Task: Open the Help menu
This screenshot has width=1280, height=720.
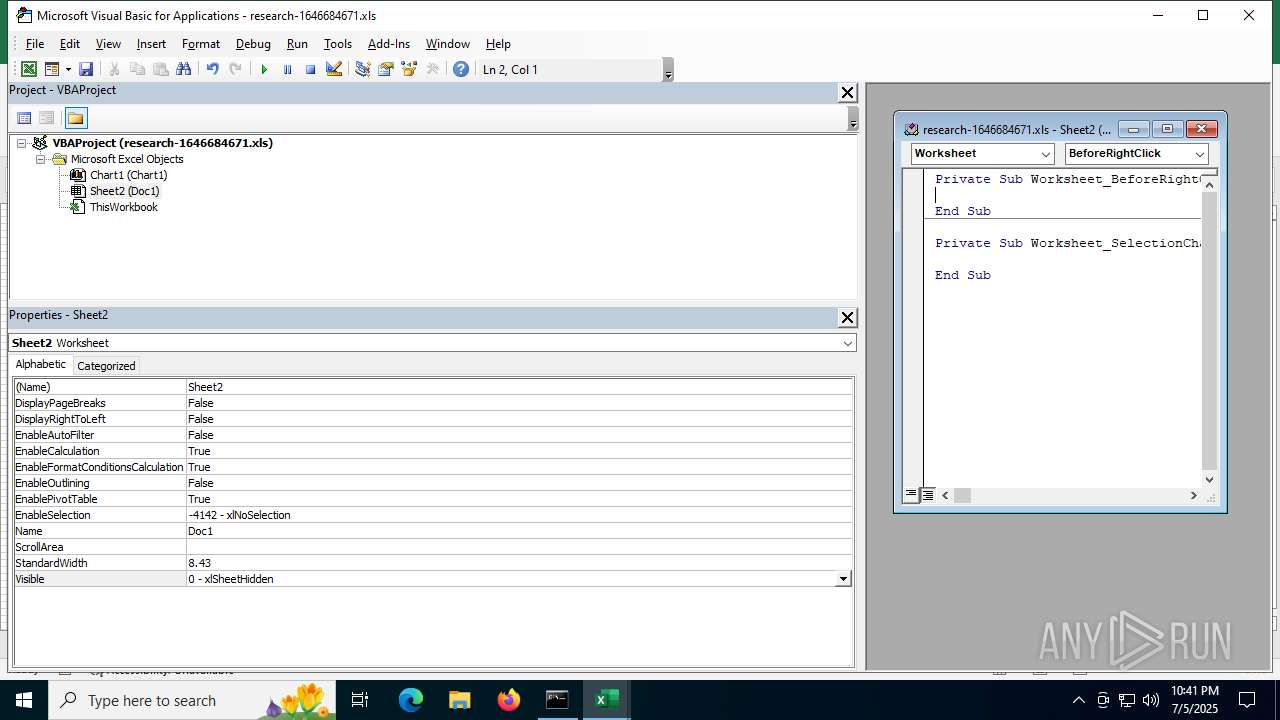Action: point(498,44)
